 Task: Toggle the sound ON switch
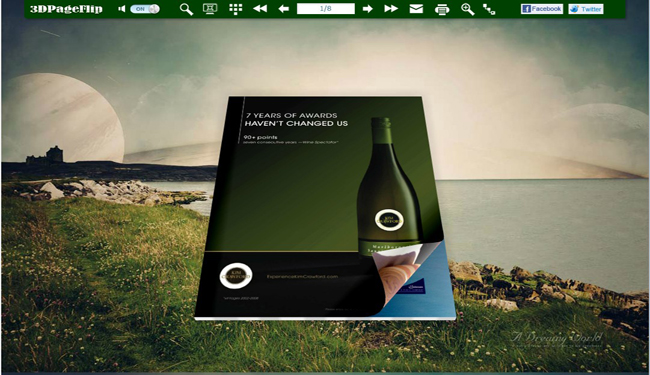(145, 9)
